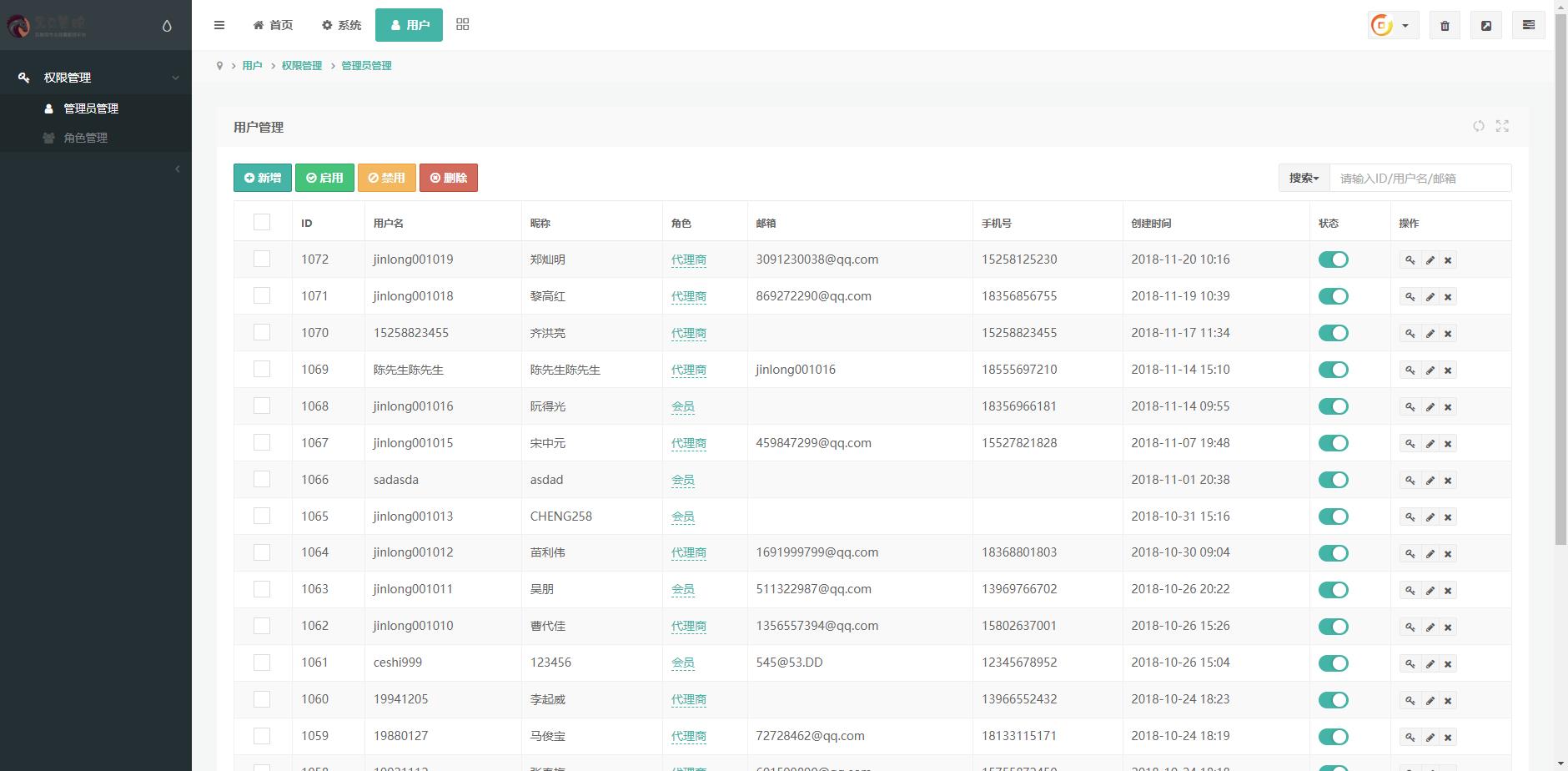The width and height of the screenshot is (1568, 771).
Task: Toggle the sidebar hamburger menu icon
Action: point(219,25)
